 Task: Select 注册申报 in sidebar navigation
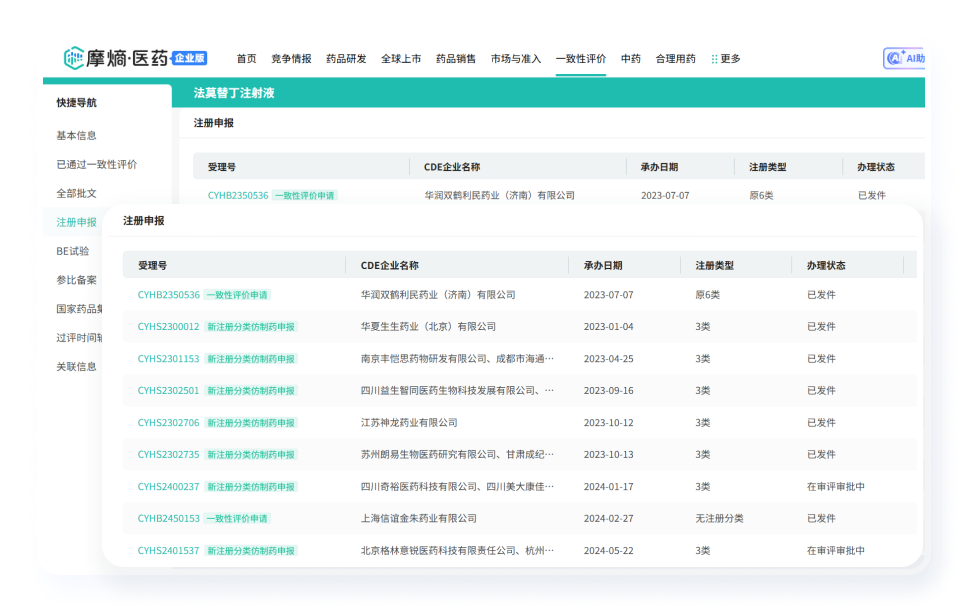77,222
